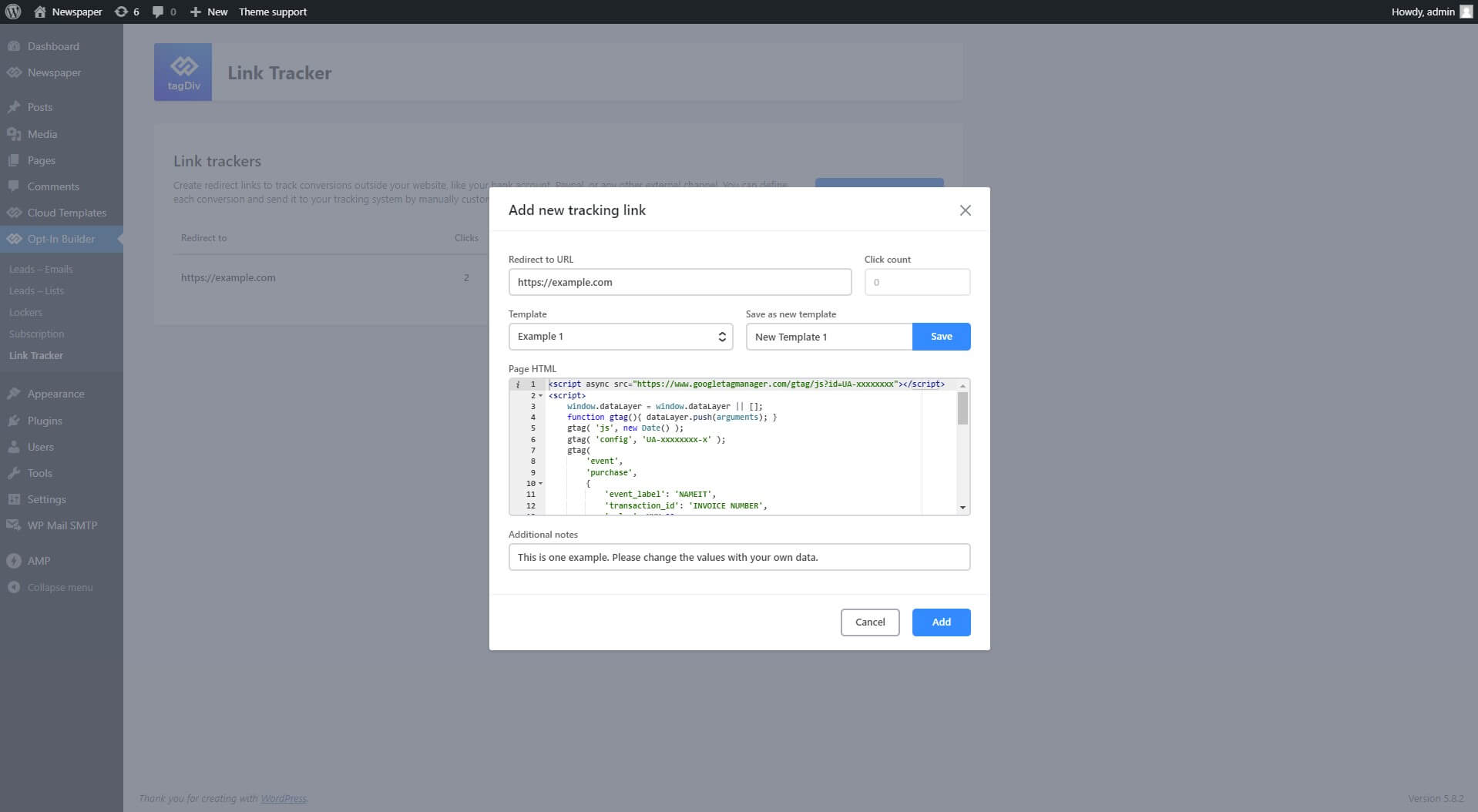Click the AMP lightning icon

click(14, 561)
